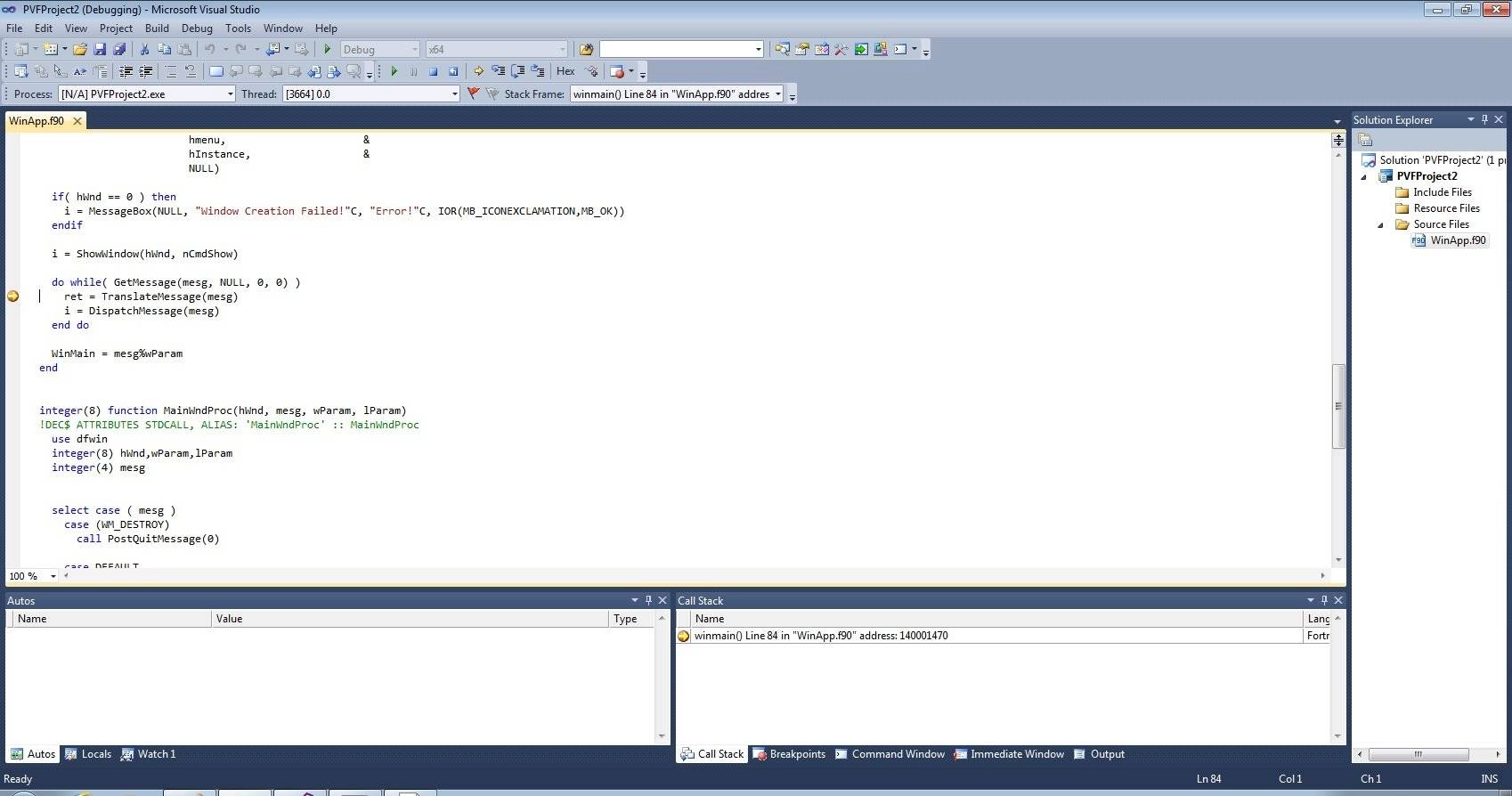Image resolution: width=1512 pixels, height=796 pixels.
Task: Click the Paste clipboard icon
Action: point(183,50)
